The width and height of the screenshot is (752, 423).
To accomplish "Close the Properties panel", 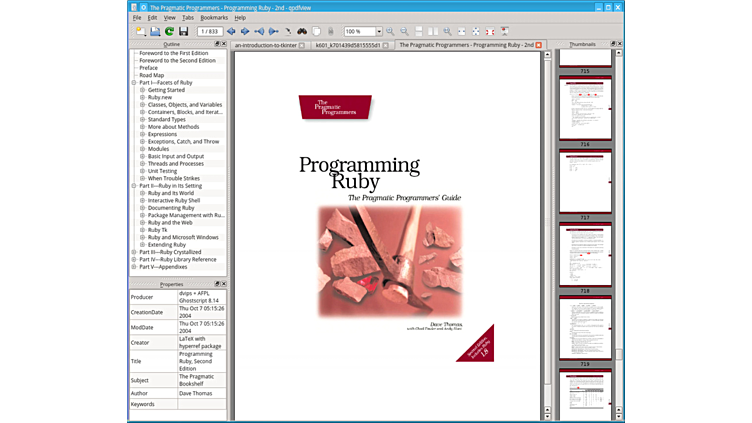I will coord(223,284).
